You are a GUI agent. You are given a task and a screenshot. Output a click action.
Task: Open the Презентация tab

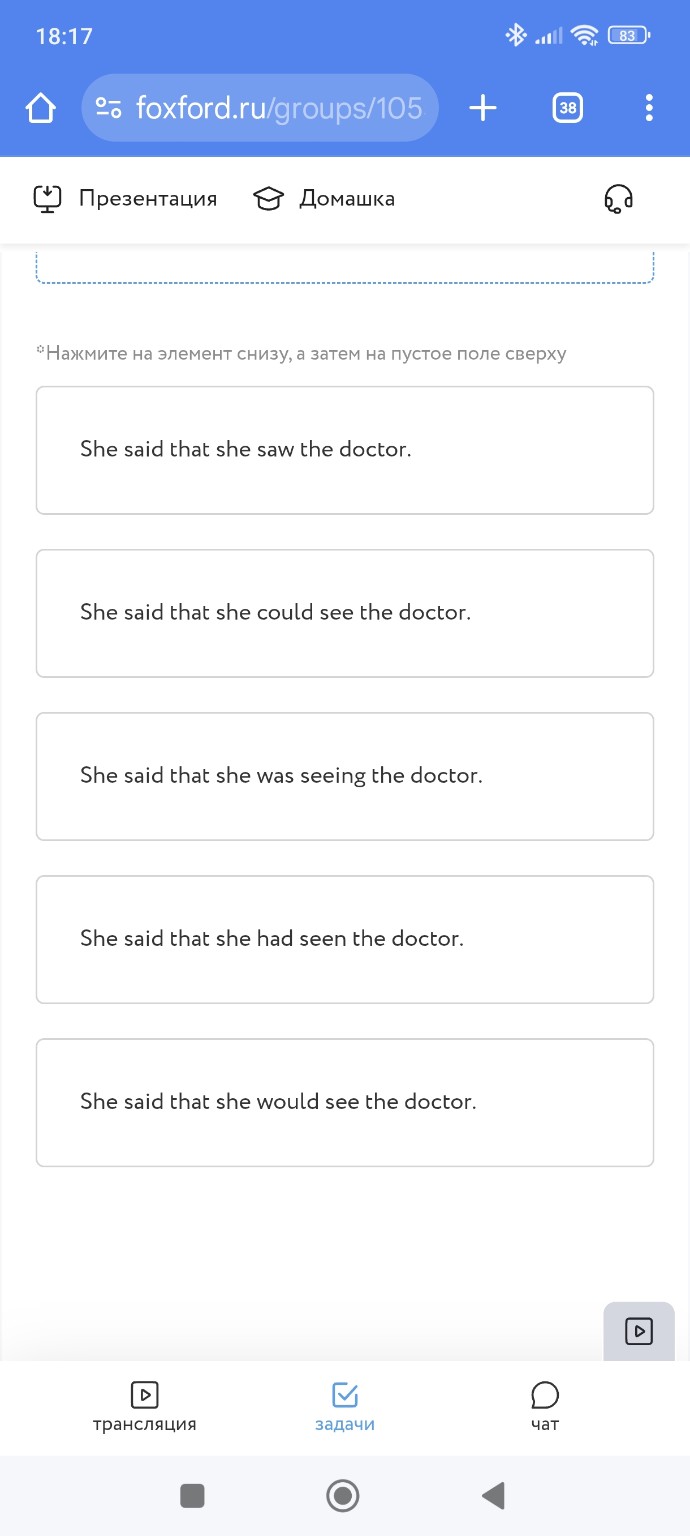pyautogui.click(x=125, y=199)
